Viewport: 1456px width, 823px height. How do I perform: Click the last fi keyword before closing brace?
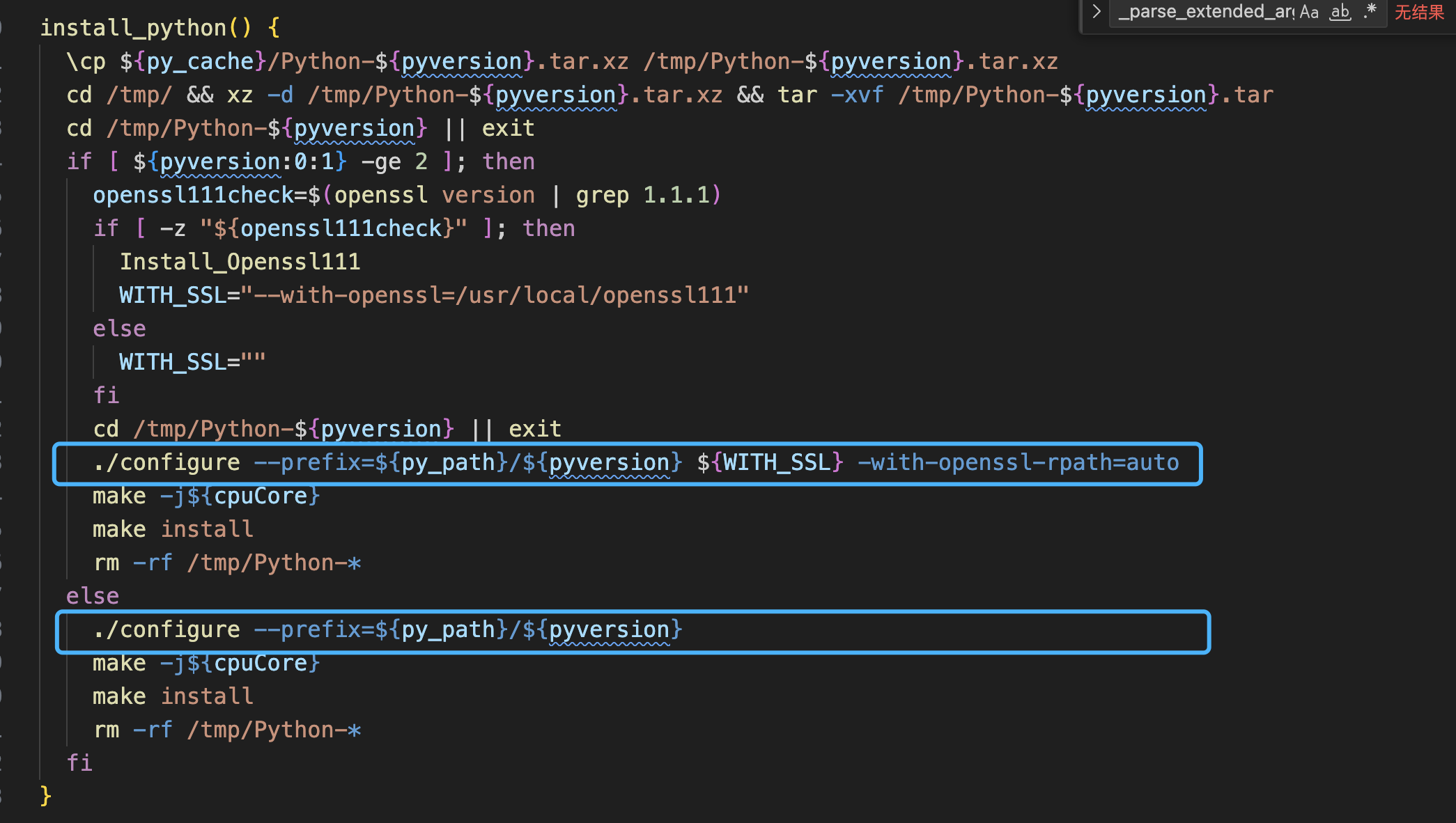(79, 762)
